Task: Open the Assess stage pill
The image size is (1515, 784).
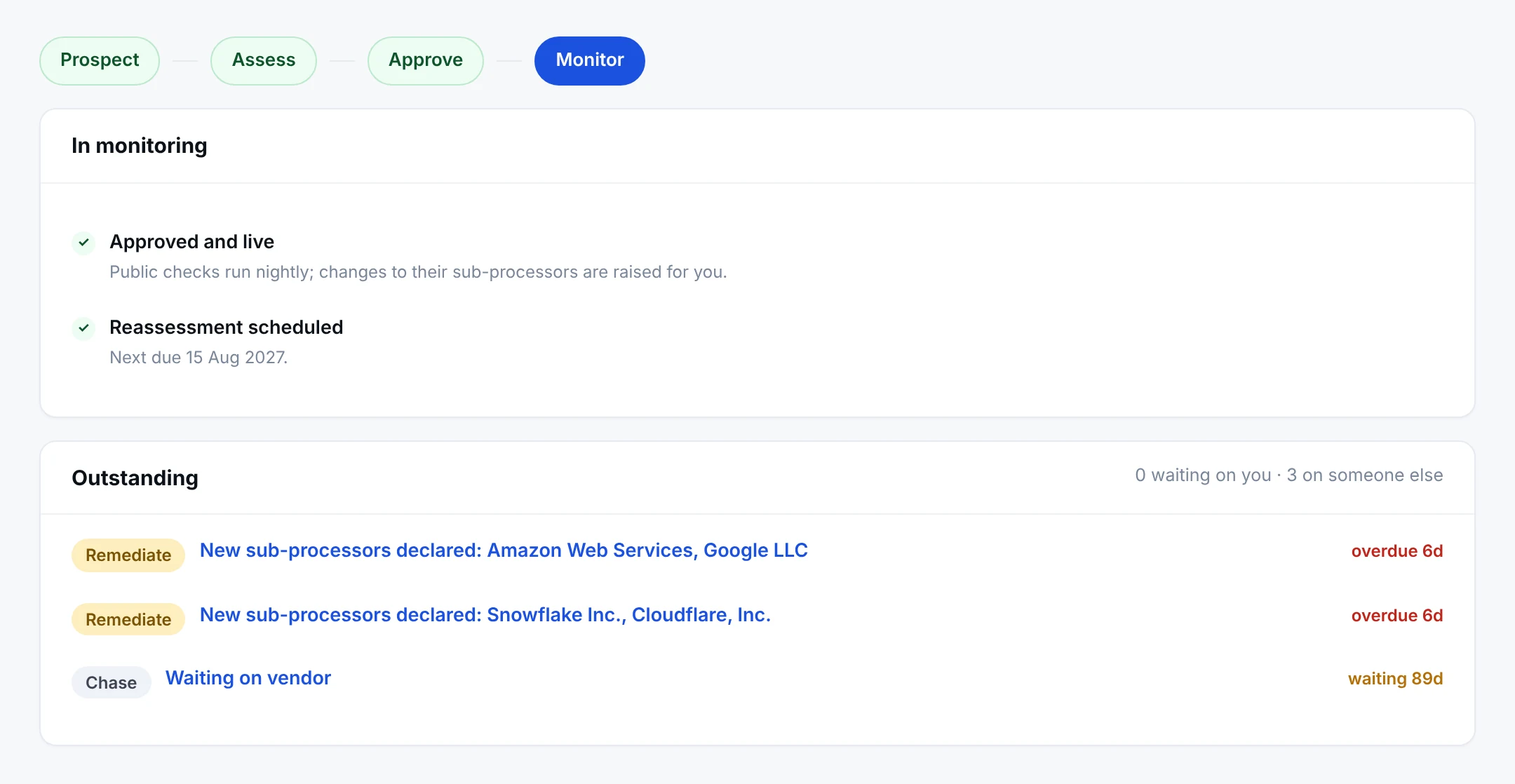Action: 264,61
